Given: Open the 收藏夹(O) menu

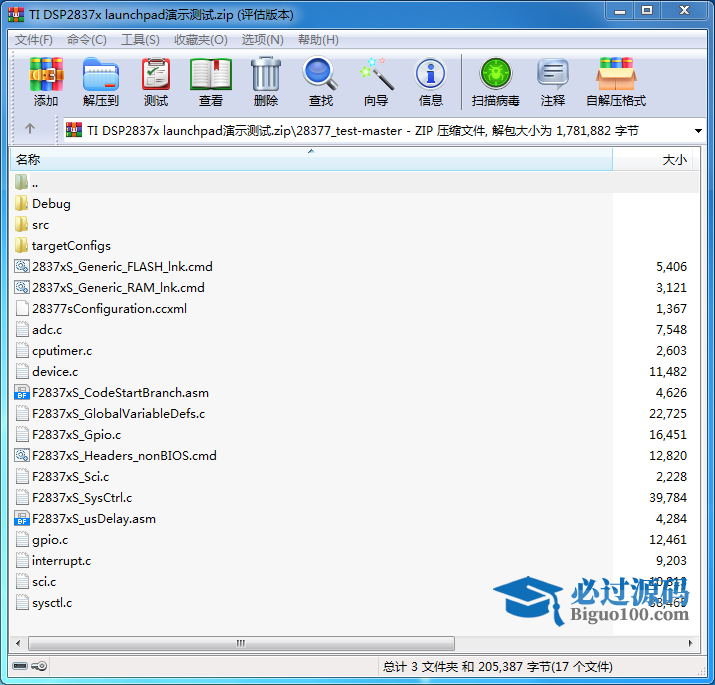Looking at the screenshot, I should [201, 40].
